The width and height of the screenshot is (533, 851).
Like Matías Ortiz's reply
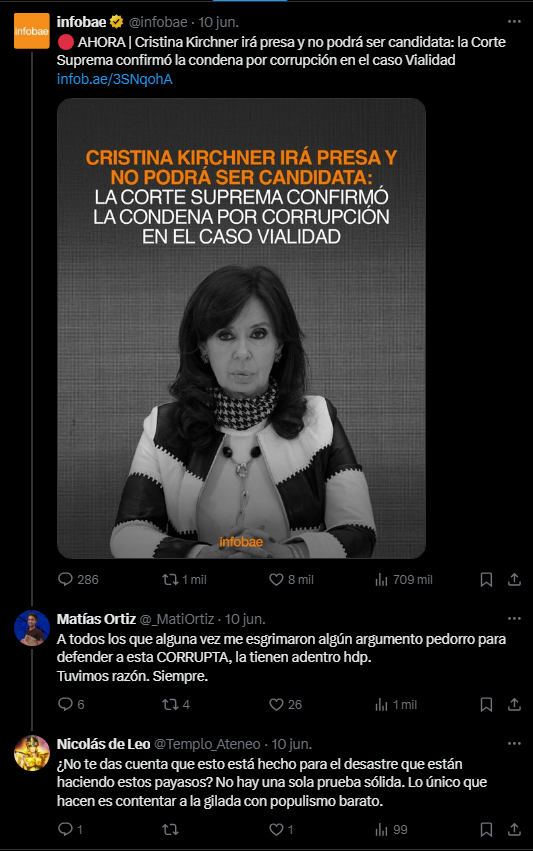click(285, 704)
